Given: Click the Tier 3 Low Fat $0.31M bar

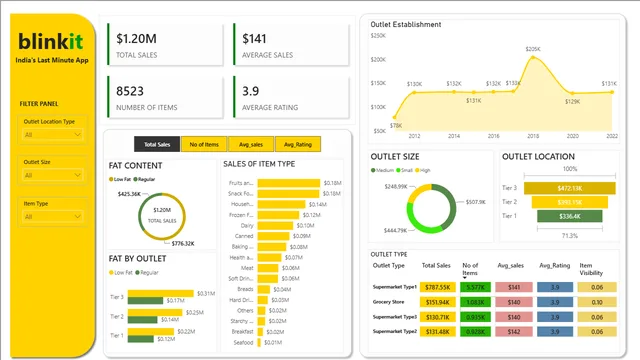Looking at the screenshot, I should pos(160,293).
